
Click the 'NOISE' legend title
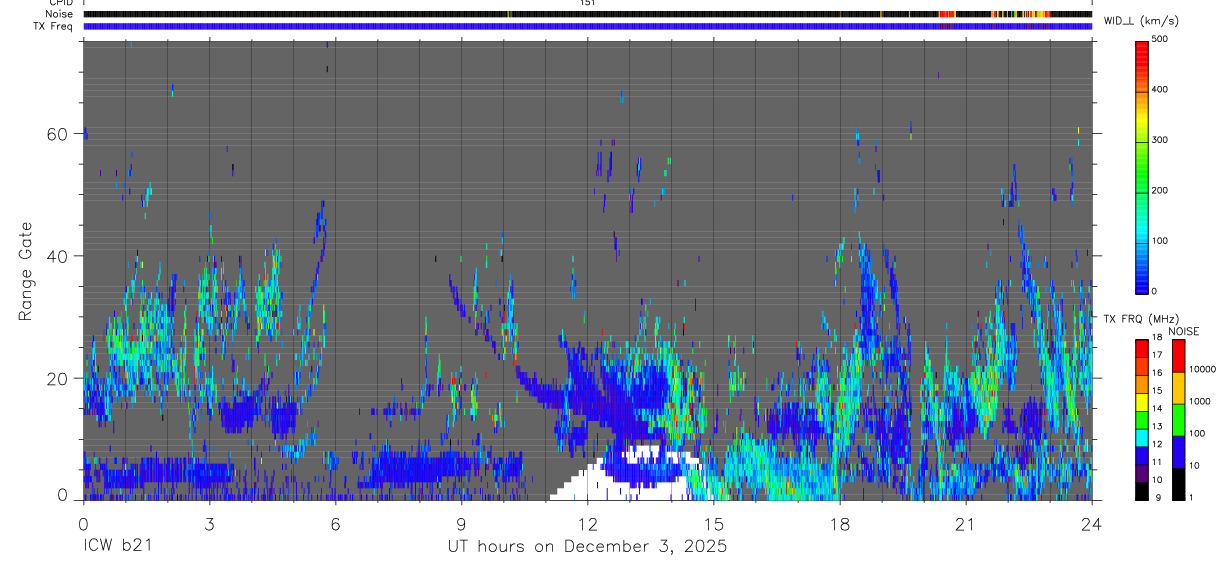coord(1184,331)
